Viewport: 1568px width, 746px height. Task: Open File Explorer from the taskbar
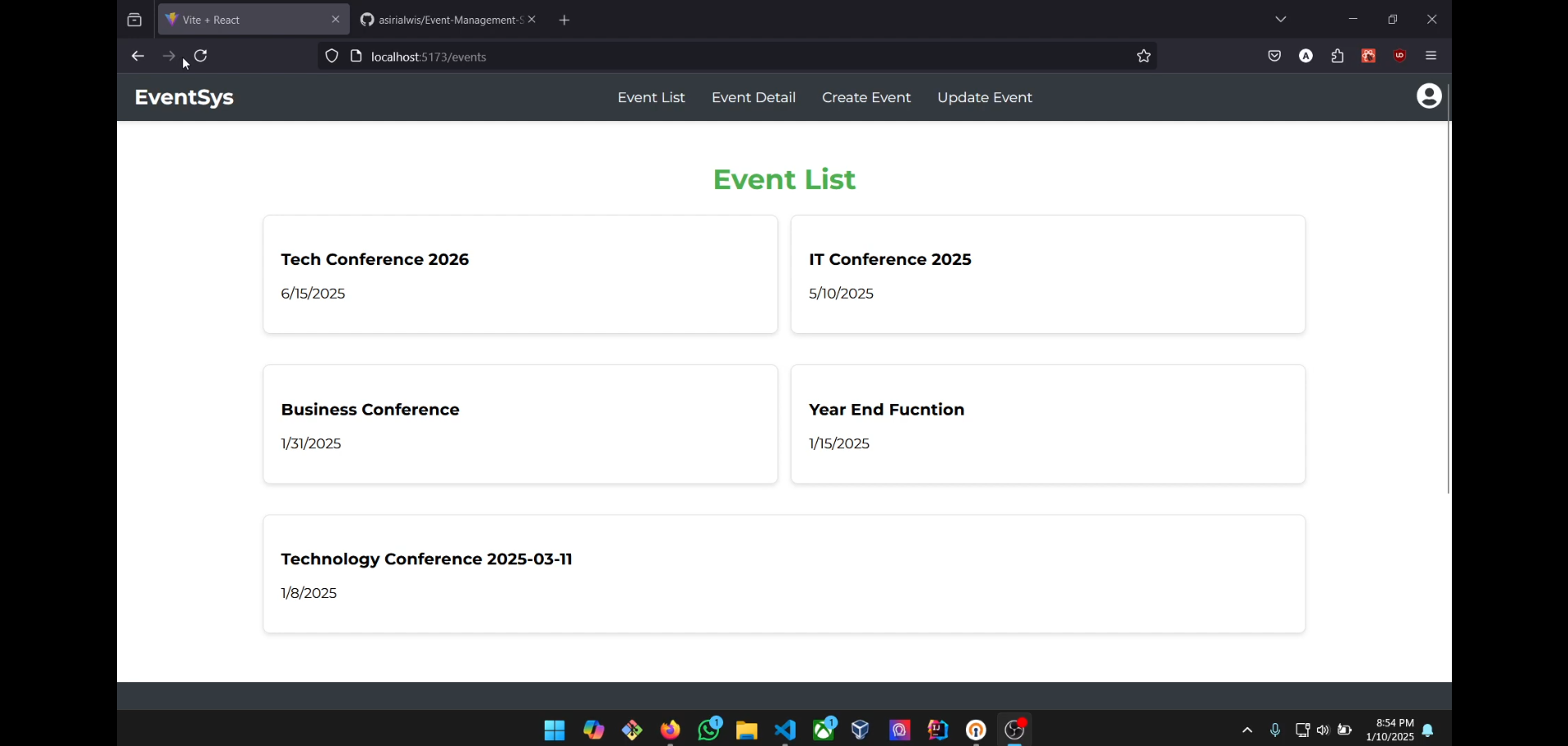[747, 730]
